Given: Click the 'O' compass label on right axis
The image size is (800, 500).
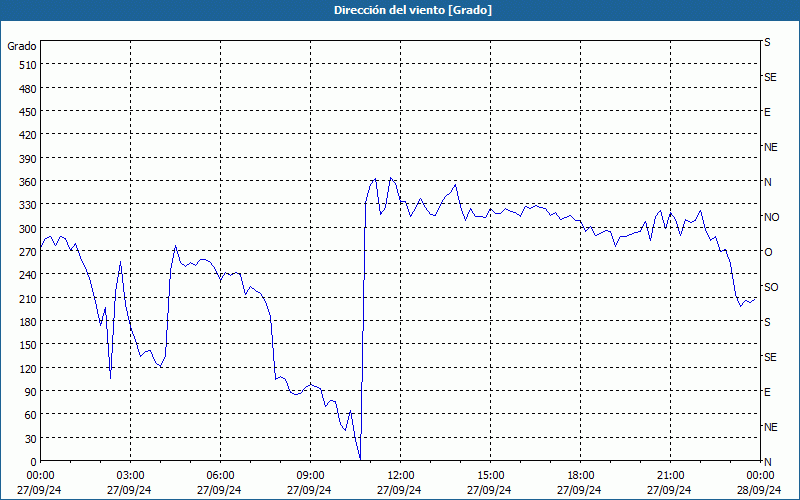Looking at the screenshot, I should pos(768,252).
